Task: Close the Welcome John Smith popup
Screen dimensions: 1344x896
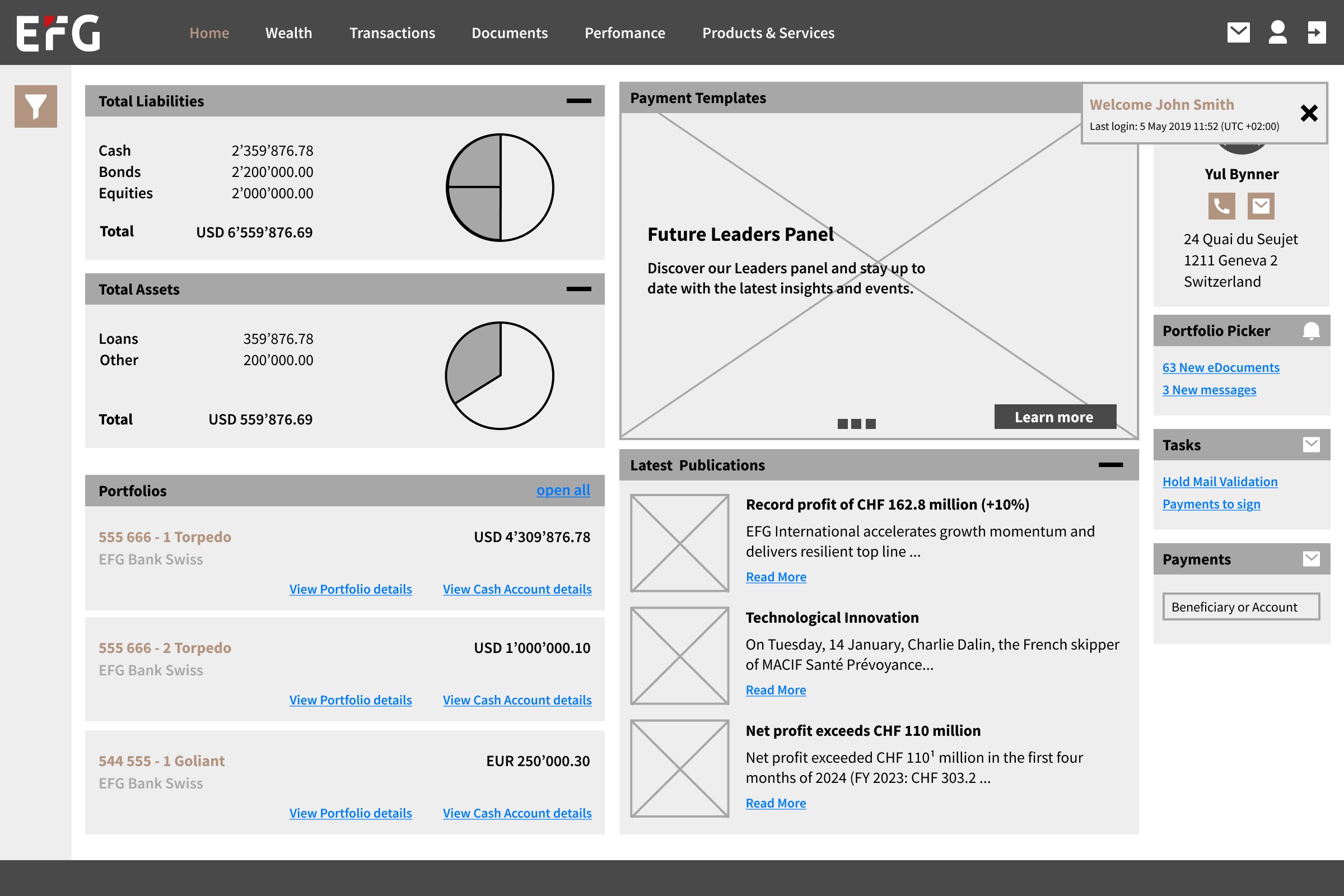Action: coord(1309,113)
